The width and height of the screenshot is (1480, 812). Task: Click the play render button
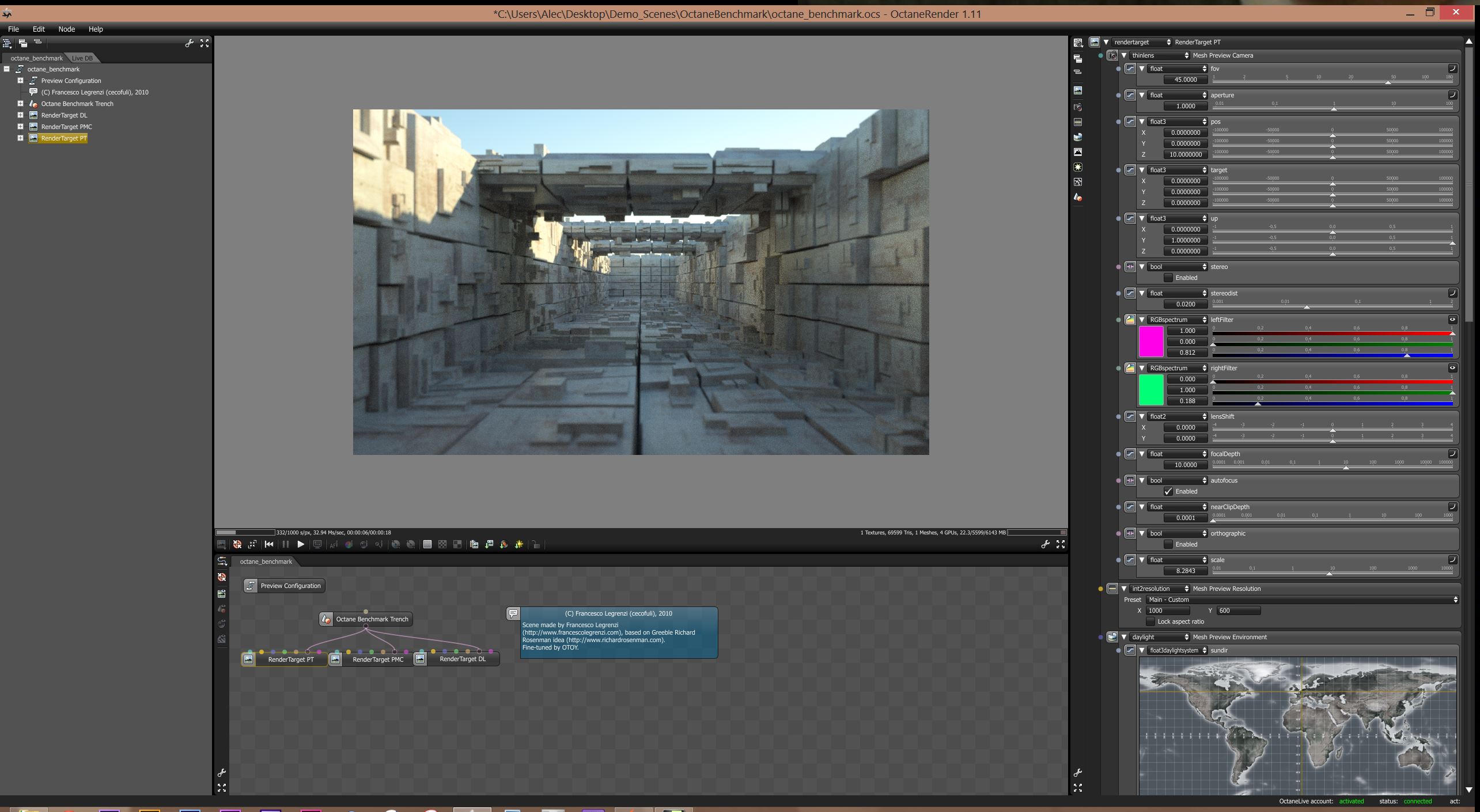click(x=301, y=544)
